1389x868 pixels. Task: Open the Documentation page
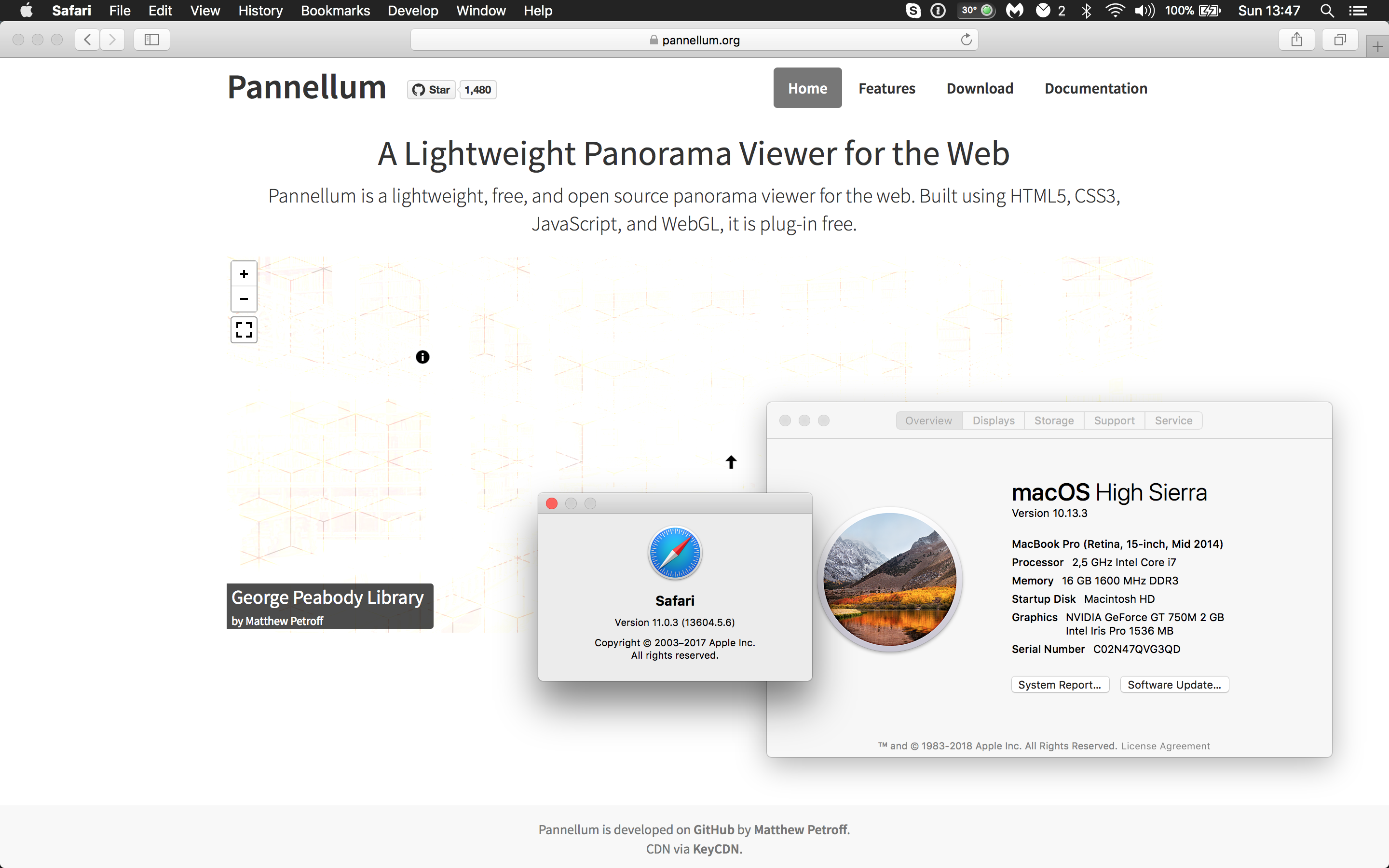click(x=1096, y=88)
